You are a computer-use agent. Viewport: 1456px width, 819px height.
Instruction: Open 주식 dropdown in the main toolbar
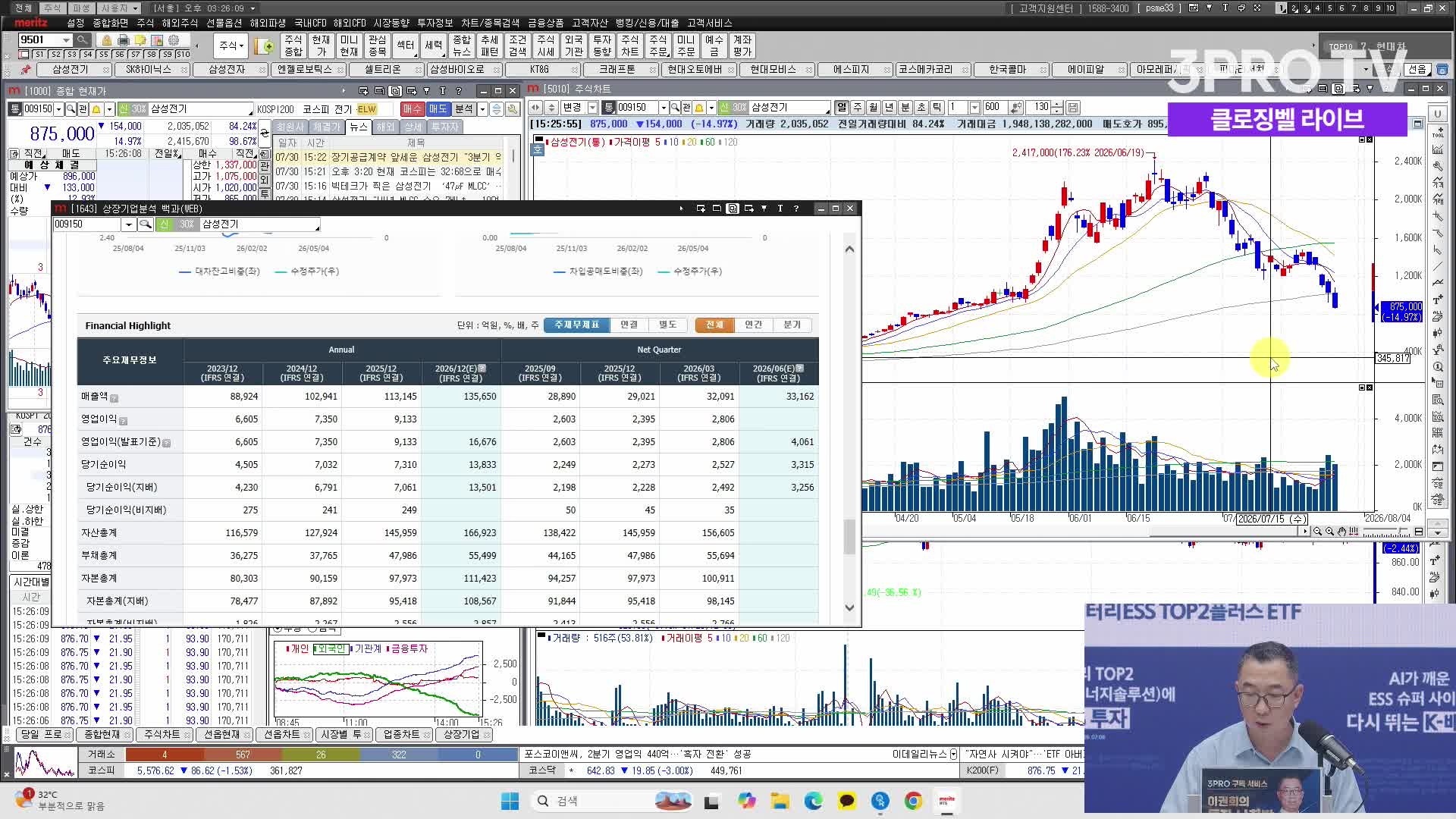[x=231, y=45]
